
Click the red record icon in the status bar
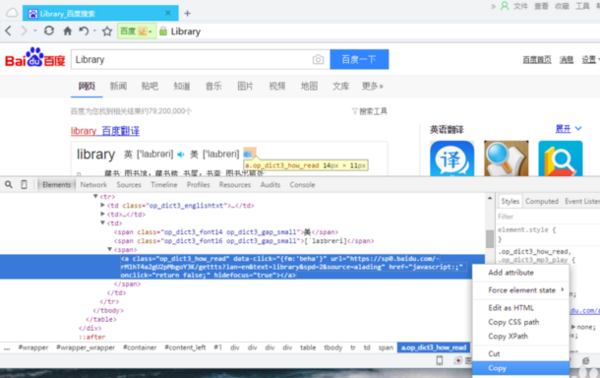pos(458,360)
